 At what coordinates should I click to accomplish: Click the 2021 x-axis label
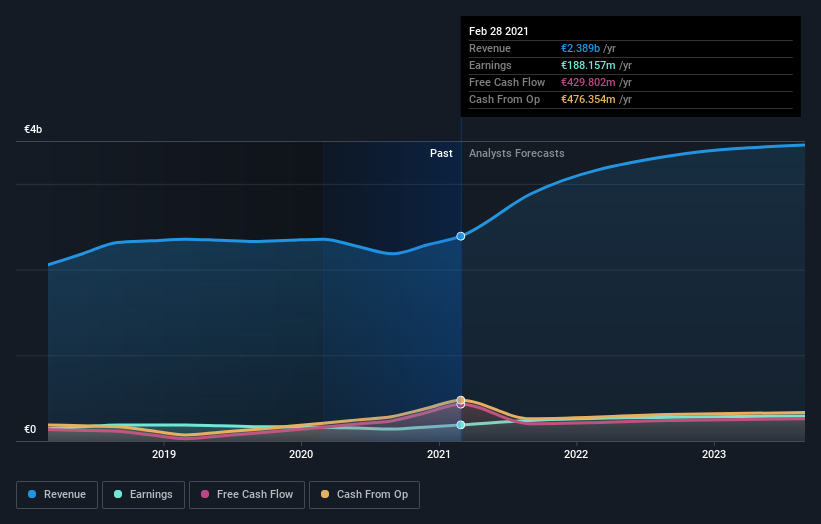[439, 454]
